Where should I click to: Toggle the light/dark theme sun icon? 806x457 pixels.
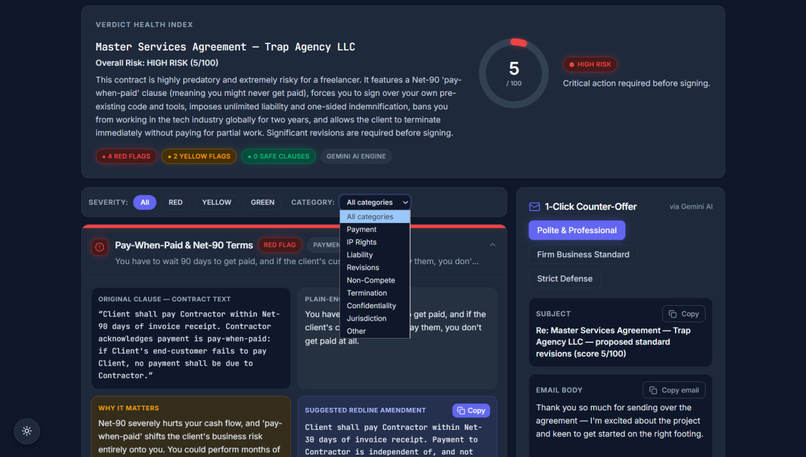(27, 431)
